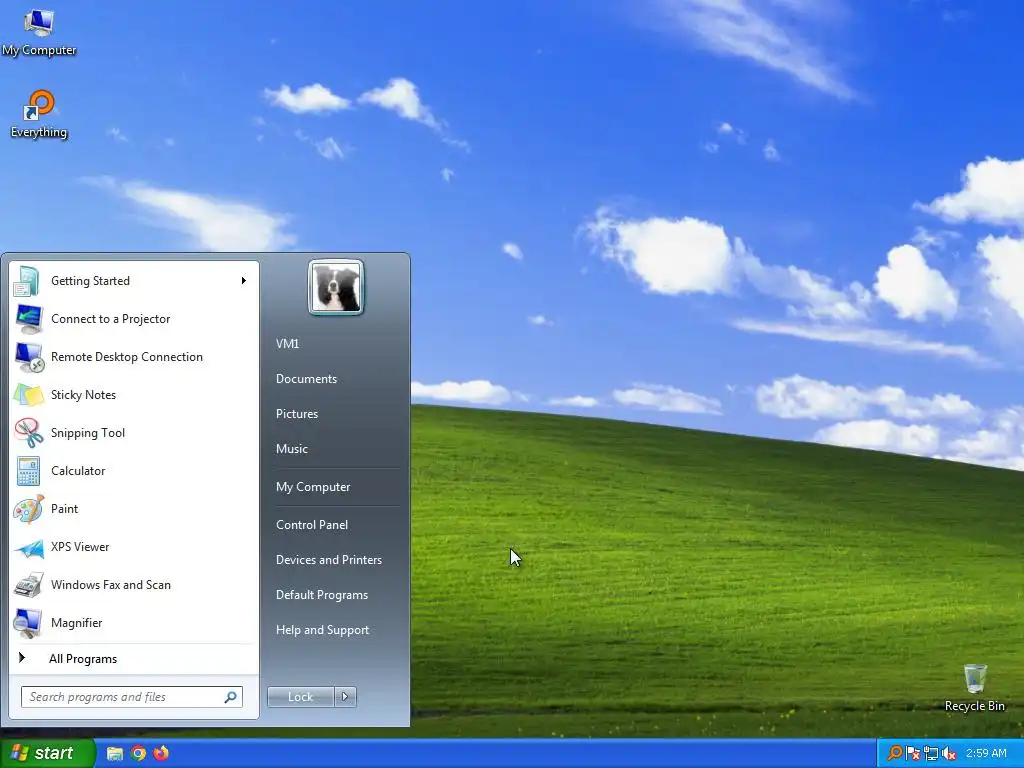Viewport: 1024px width, 768px height.
Task: Click the muted volume tray icon
Action: [949, 754]
